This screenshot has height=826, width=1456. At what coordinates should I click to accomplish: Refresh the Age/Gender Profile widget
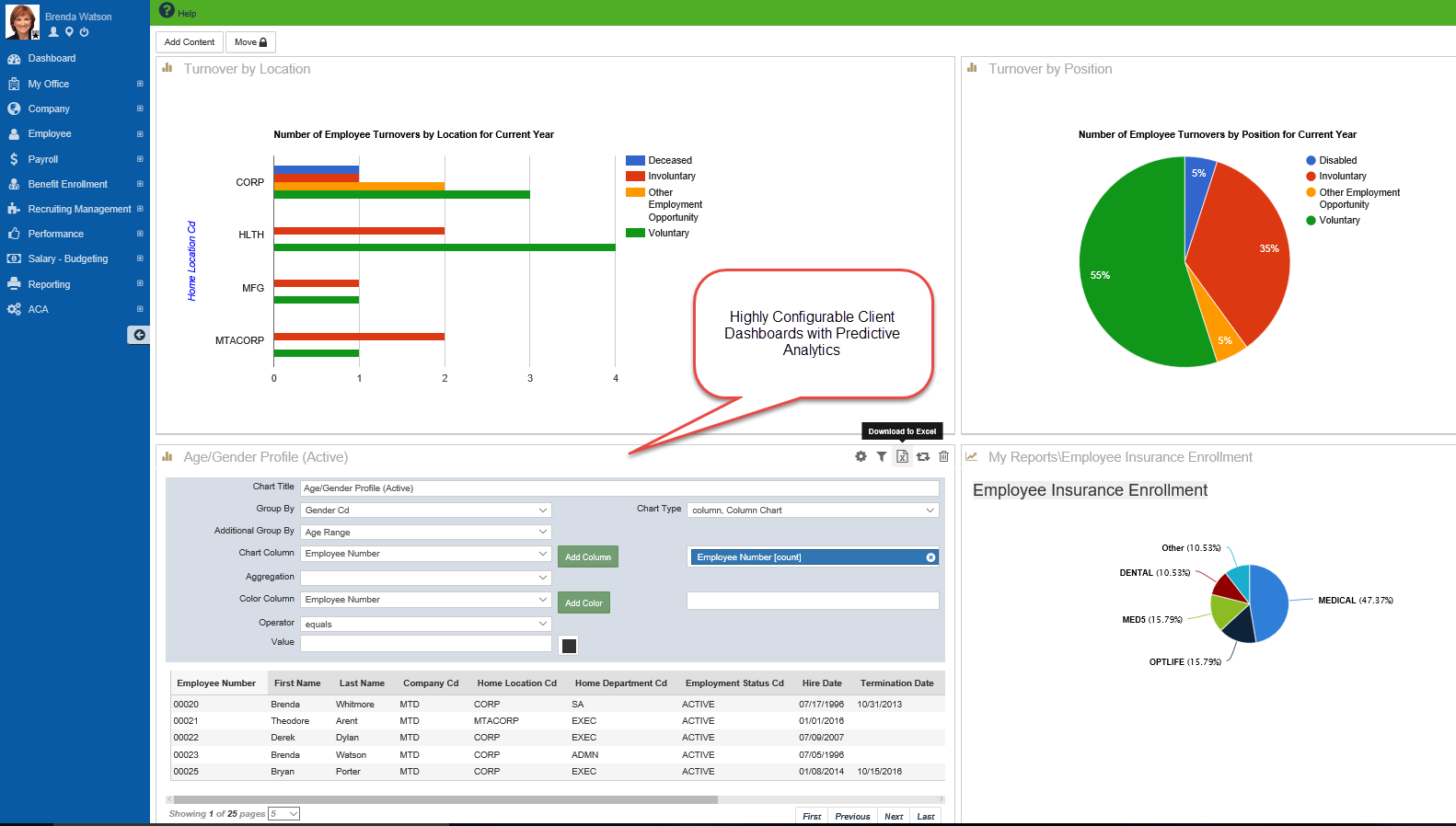click(922, 456)
